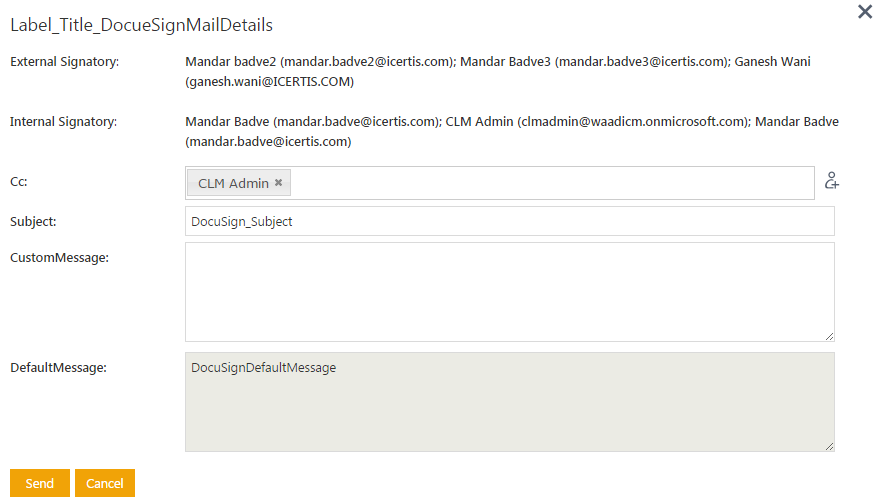The height and width of the screenshot is (503, 874).
Task: Click the Label_Title_DocueSignMailDetails heading
Action: (x=141, y=24)
